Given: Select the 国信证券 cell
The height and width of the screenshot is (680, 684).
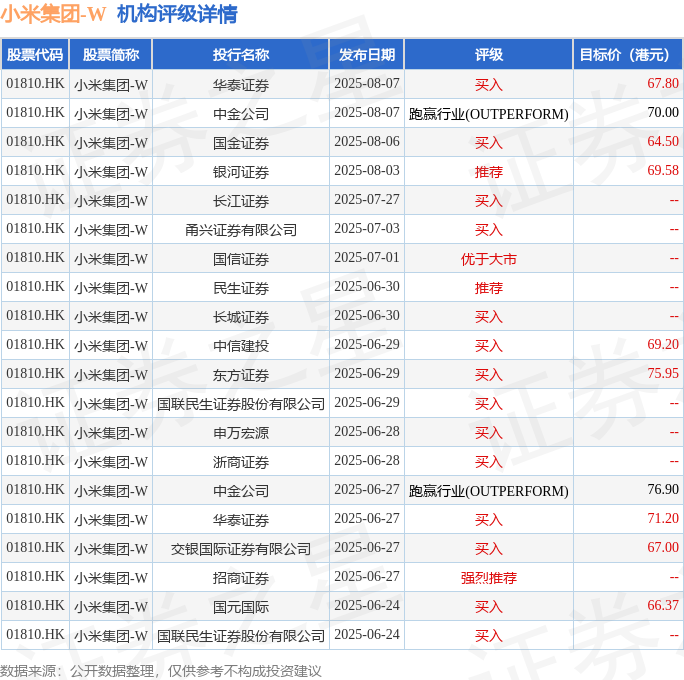Looking at the screenshot, I should [241, 259].
